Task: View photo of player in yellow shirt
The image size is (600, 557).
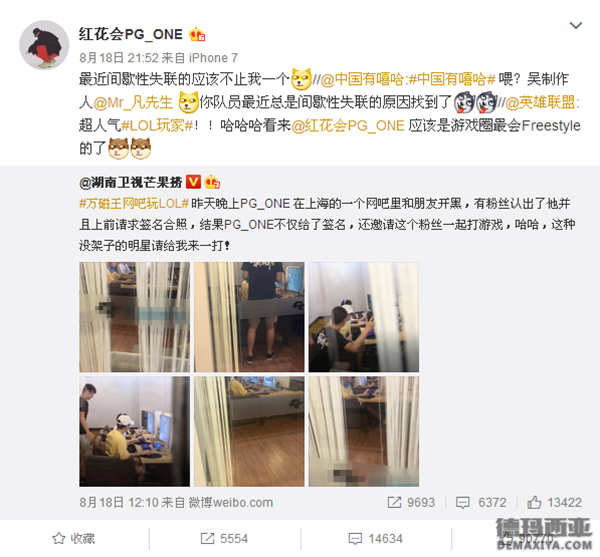Action: 134,432
